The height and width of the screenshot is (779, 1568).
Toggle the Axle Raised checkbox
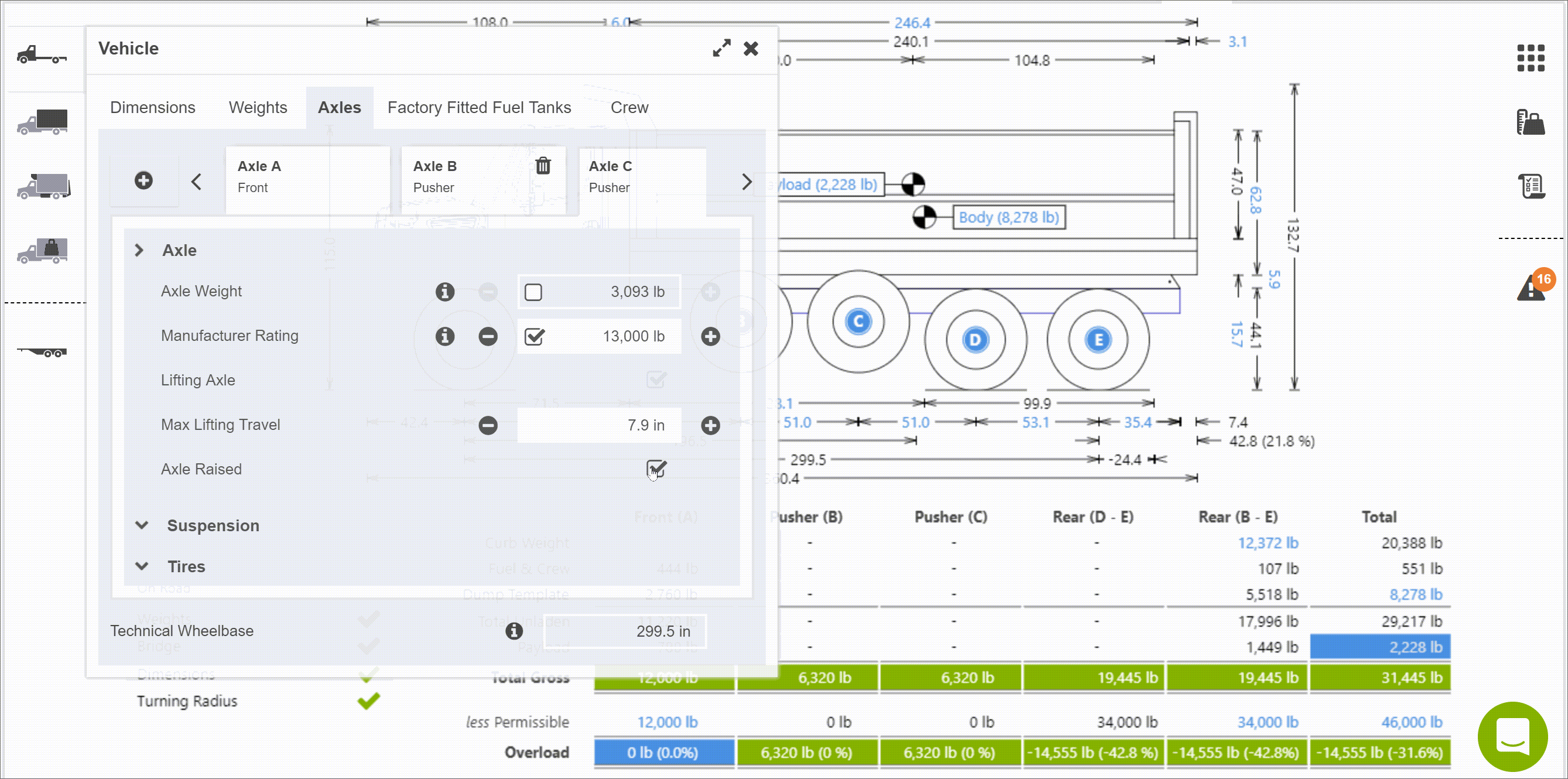point(656,469)
